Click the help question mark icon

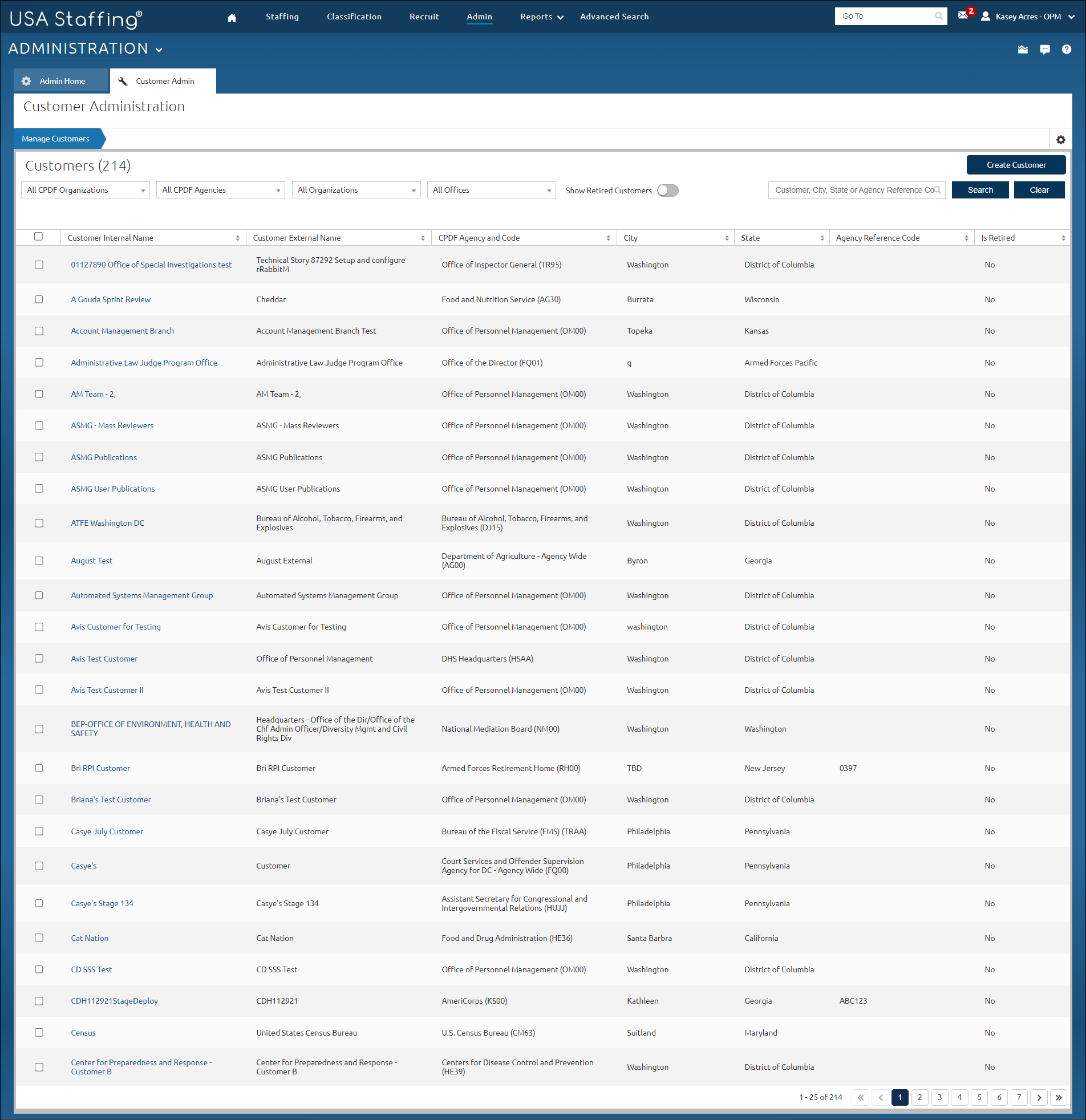click(x=1067, y=49)
